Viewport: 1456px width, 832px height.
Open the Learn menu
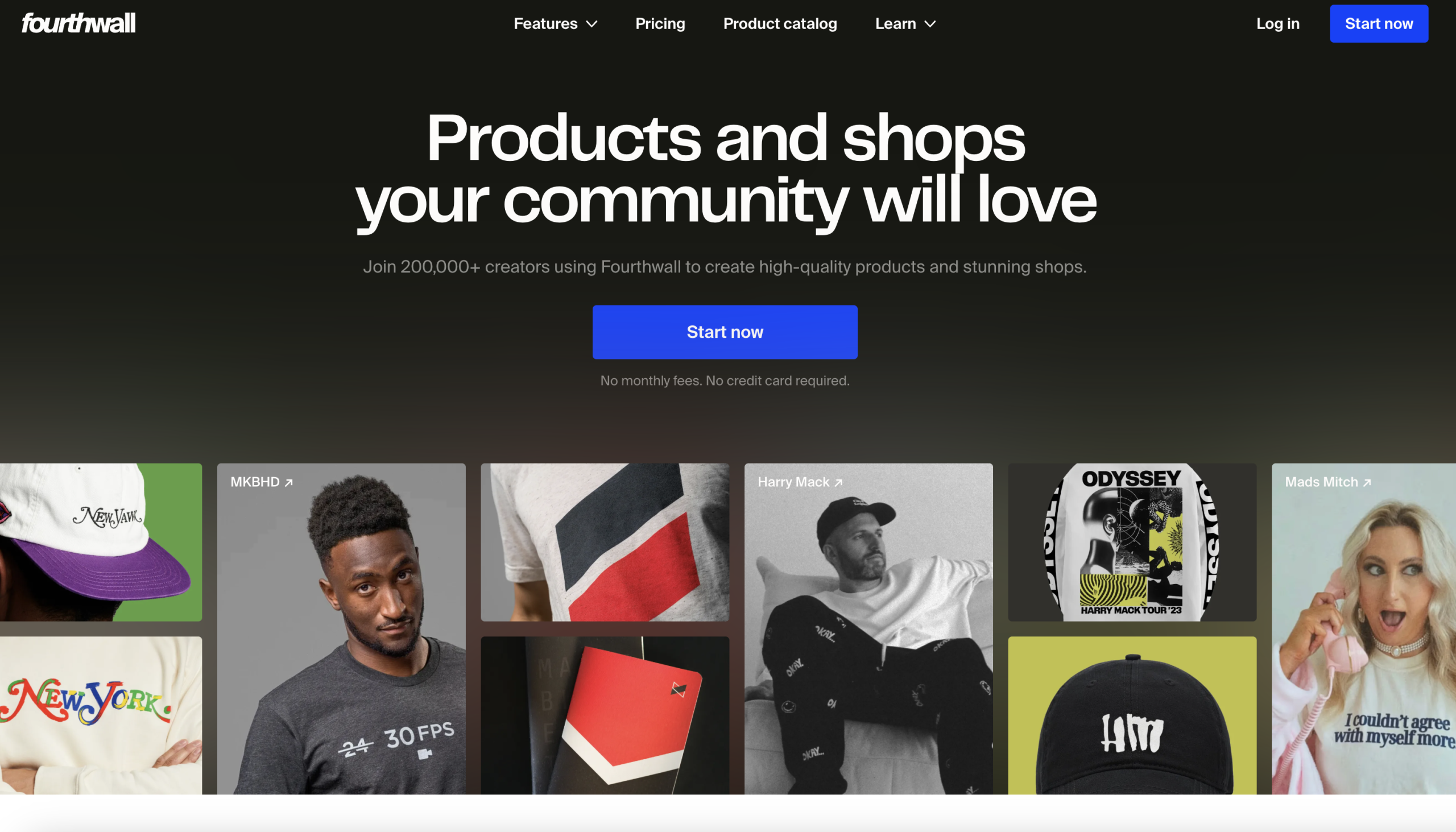click(x=905, y=23)
